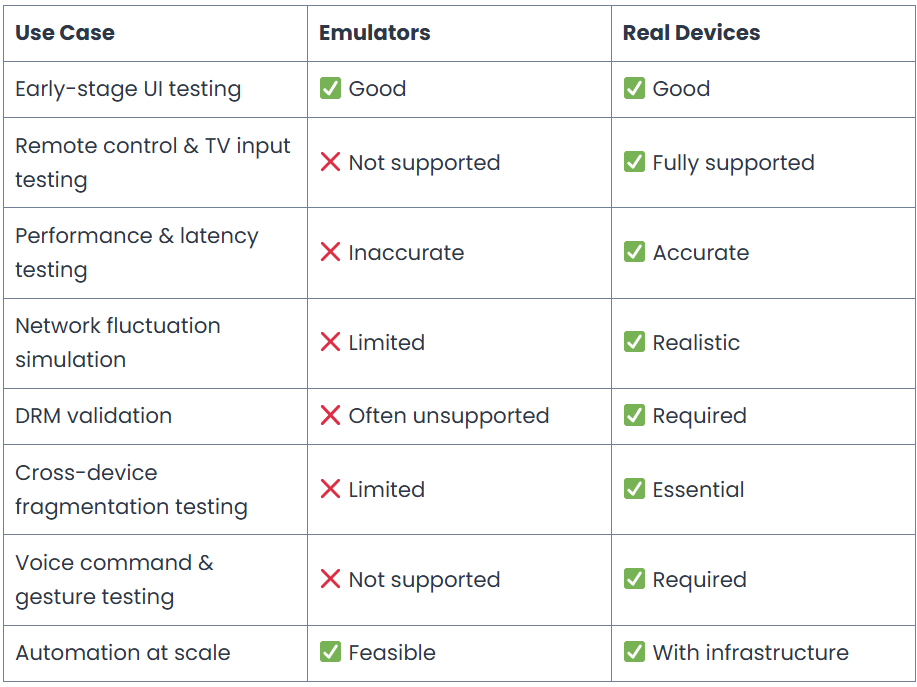Click red X next to Inaccurate
Image resolution: width=917 pixels, height=687 pixels.
[x=330, y=252]
